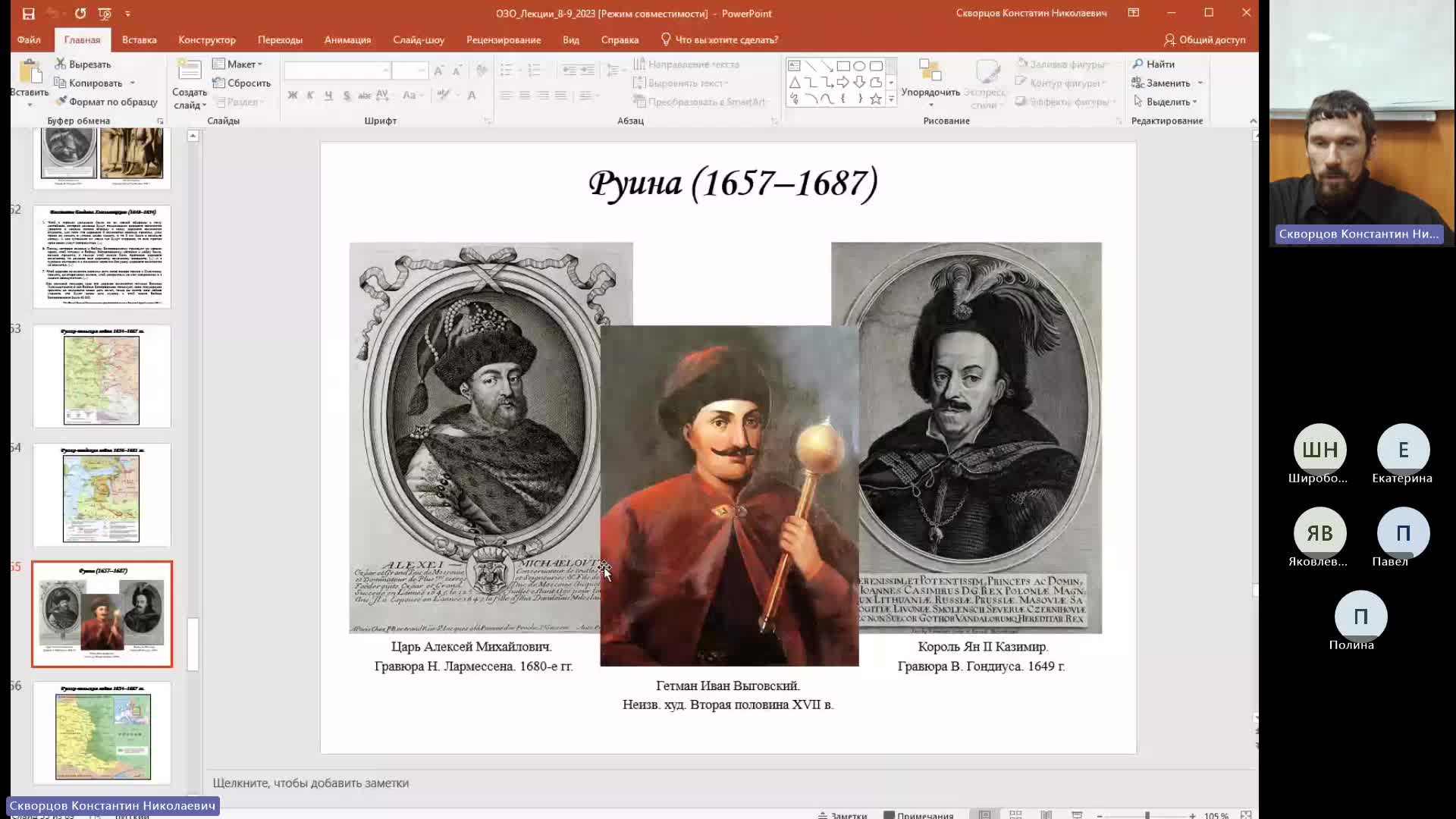The height and width of the screenshot is (819, 1456).
Task: Toggle strikethrough (abc) formatting
Action: pos(364,95)
